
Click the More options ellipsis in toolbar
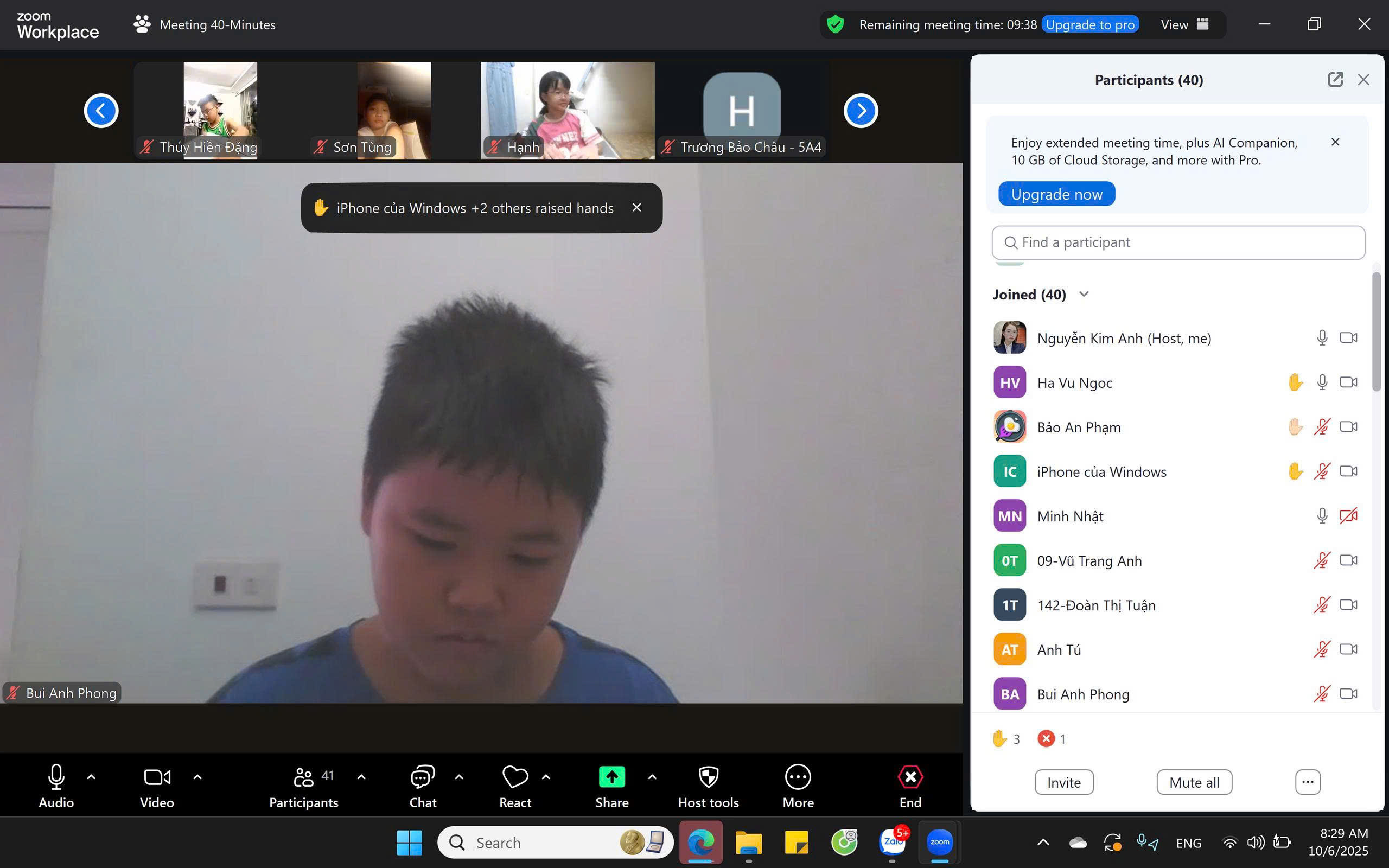[x=798, y=777]
